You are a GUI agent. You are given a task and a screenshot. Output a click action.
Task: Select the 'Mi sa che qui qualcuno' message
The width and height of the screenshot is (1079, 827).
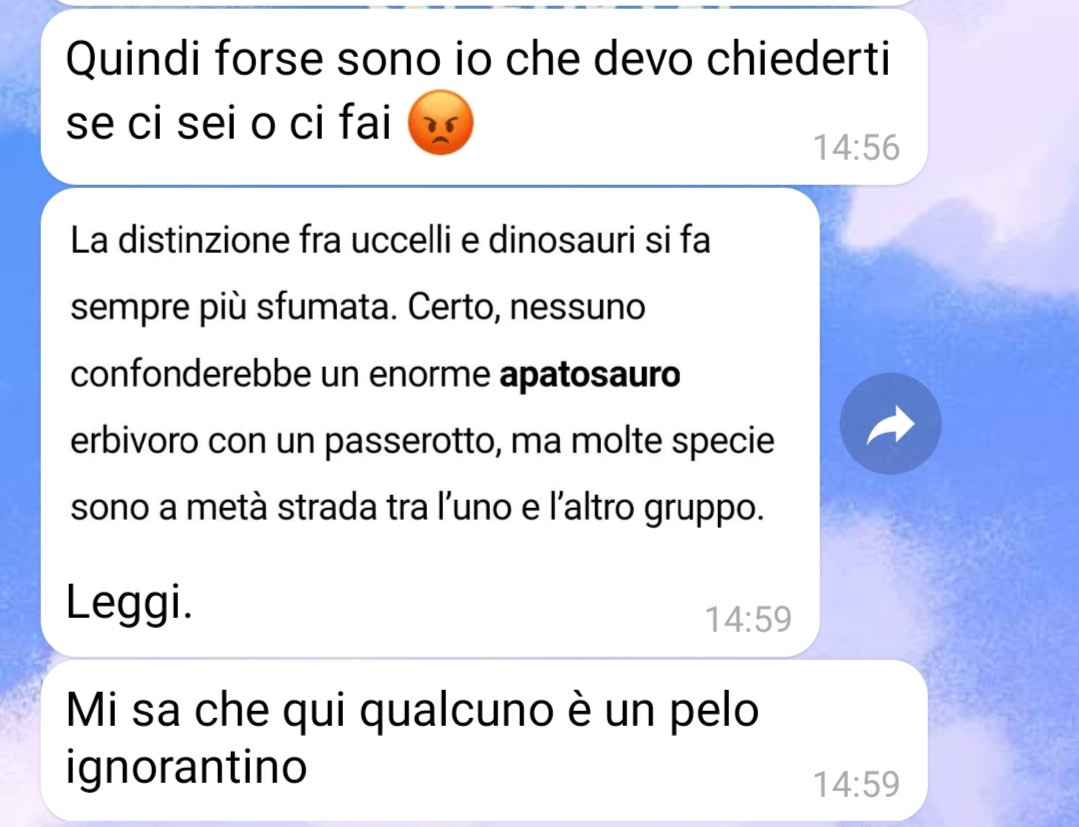pos(484,740)
